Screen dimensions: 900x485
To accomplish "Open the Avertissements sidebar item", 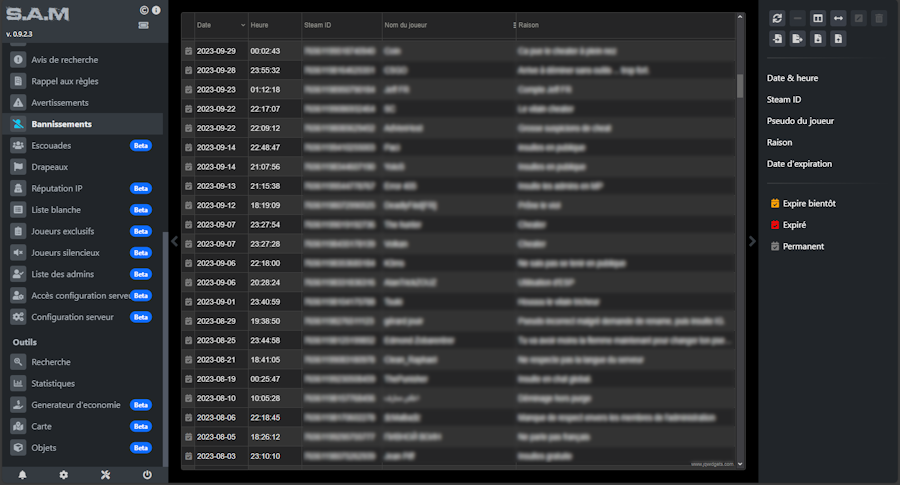I will click(60, 103).
